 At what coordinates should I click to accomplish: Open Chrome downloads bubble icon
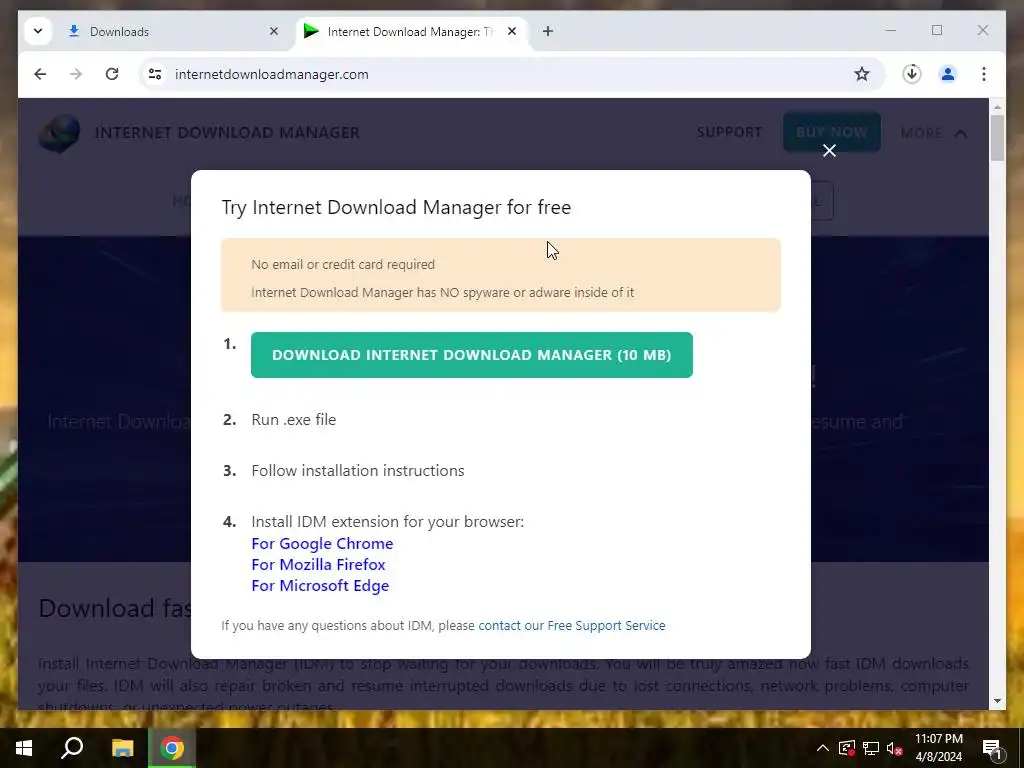[x=912, y=74]
